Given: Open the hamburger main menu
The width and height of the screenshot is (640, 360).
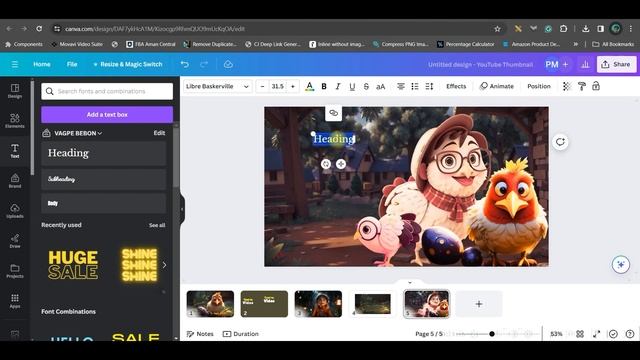Looking at the screenshot, I should tap(15, 64).
